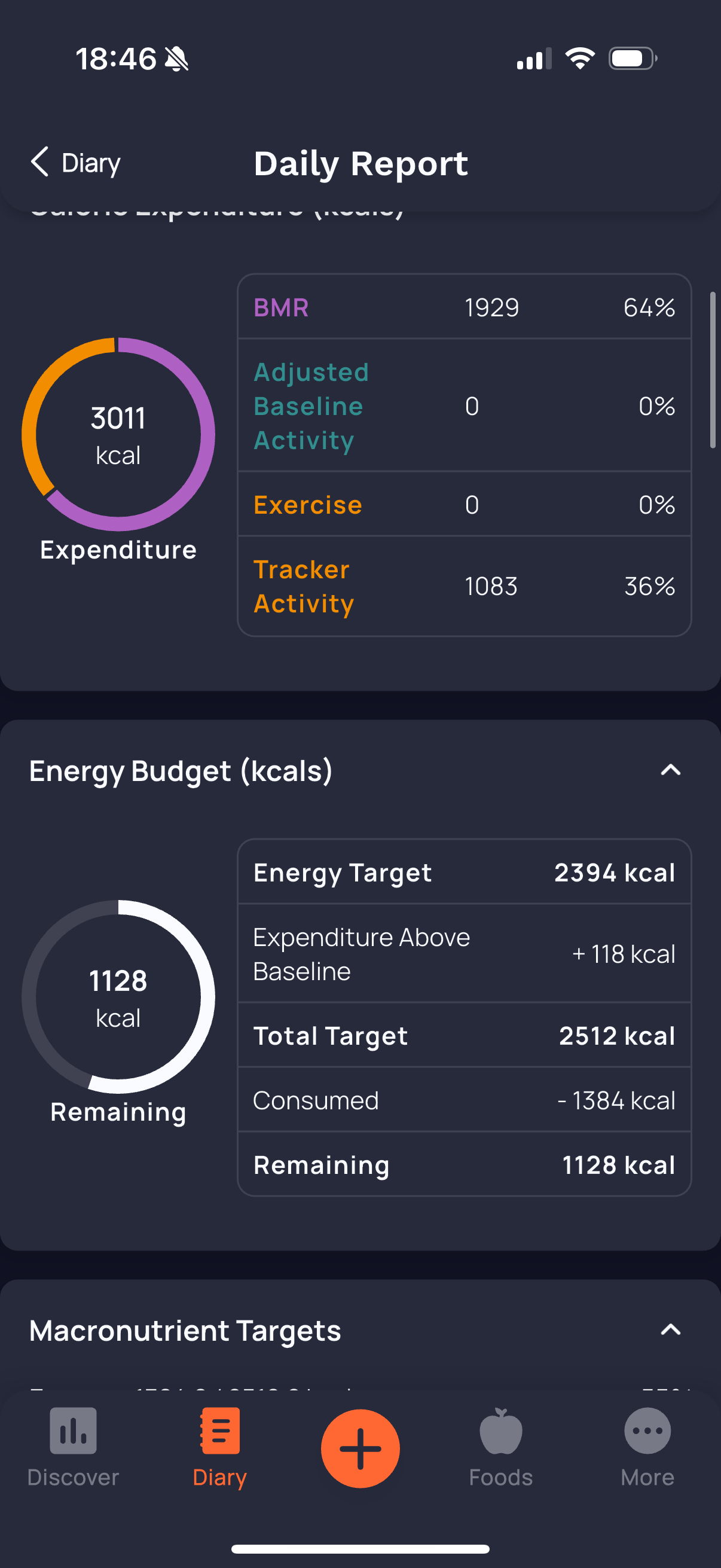Tap the Energy Target row
Screen dimensions: 721x1568
[464, 873]
